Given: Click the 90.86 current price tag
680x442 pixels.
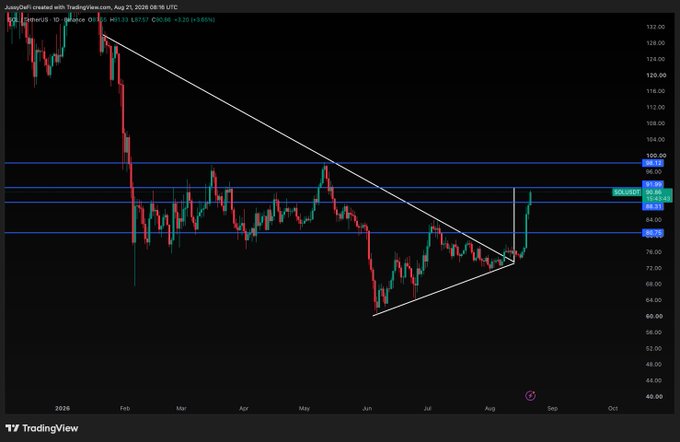Looking at the screenshot, I should [654, 192].
